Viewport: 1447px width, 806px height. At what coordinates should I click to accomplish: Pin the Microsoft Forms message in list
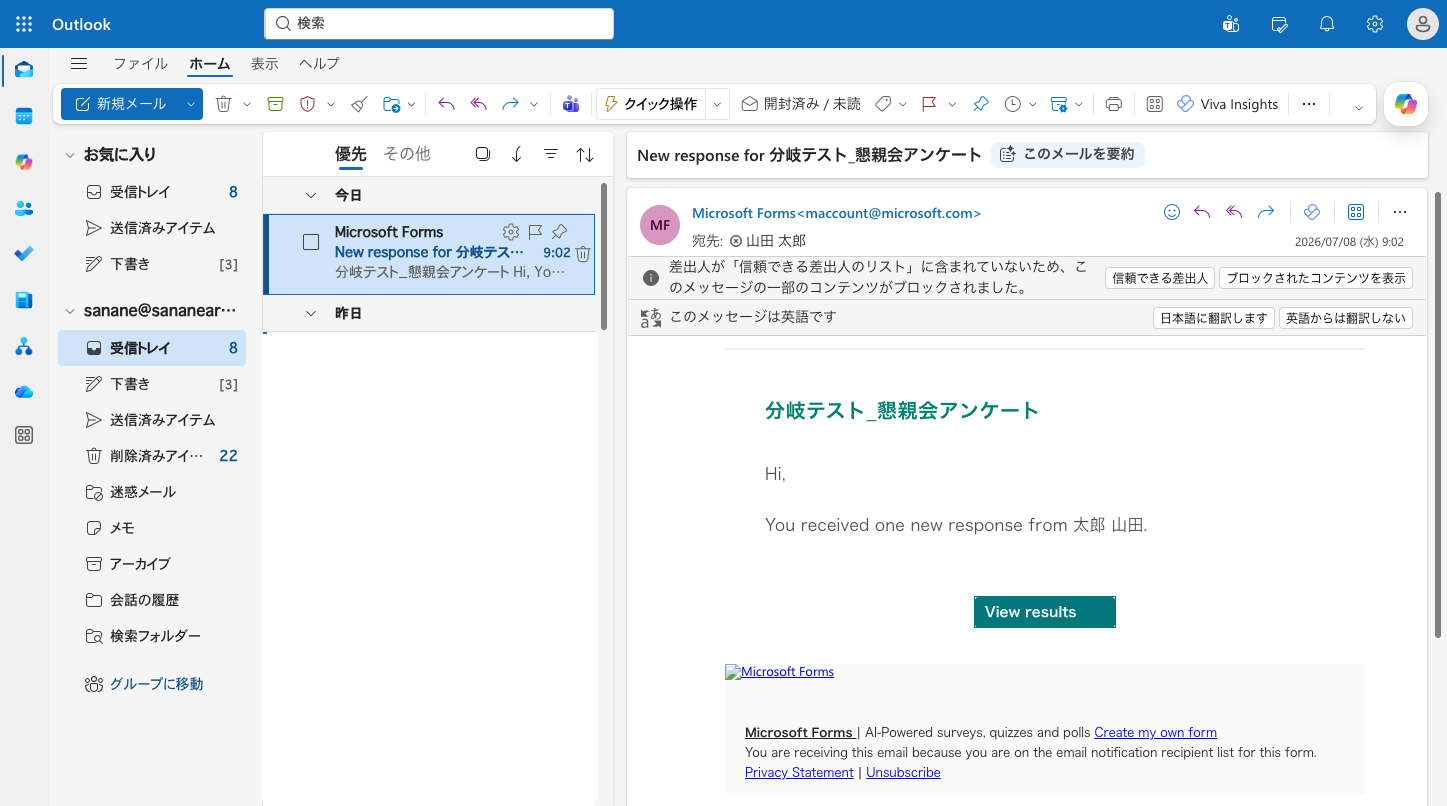[x=559, y=232]
